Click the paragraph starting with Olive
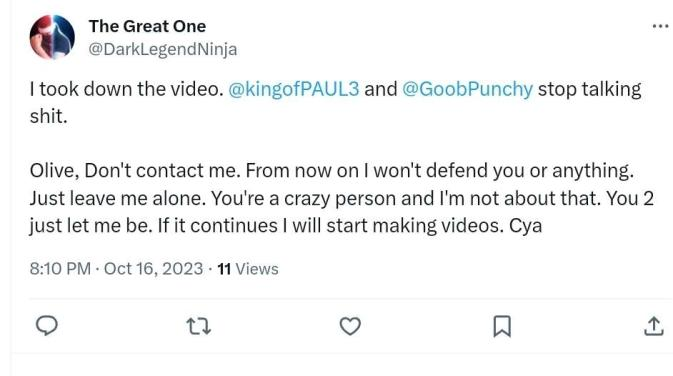The width and height of the screenshot is (673, 376). (x=342, y=198)
